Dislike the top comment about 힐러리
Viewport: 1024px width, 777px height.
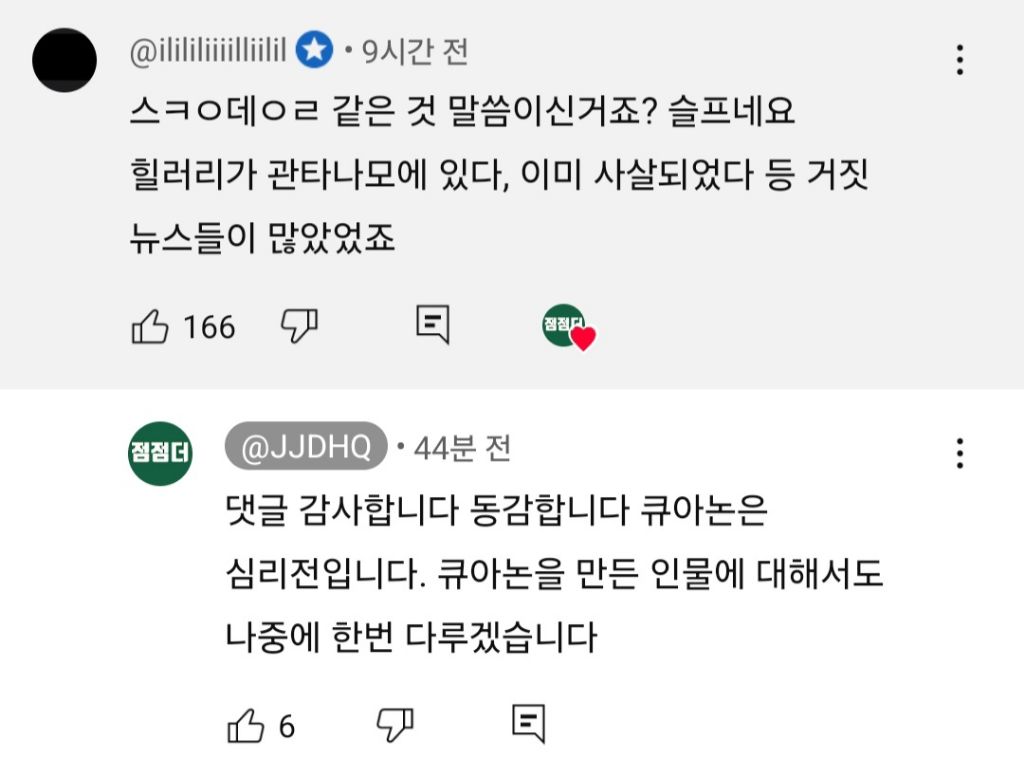298,325
